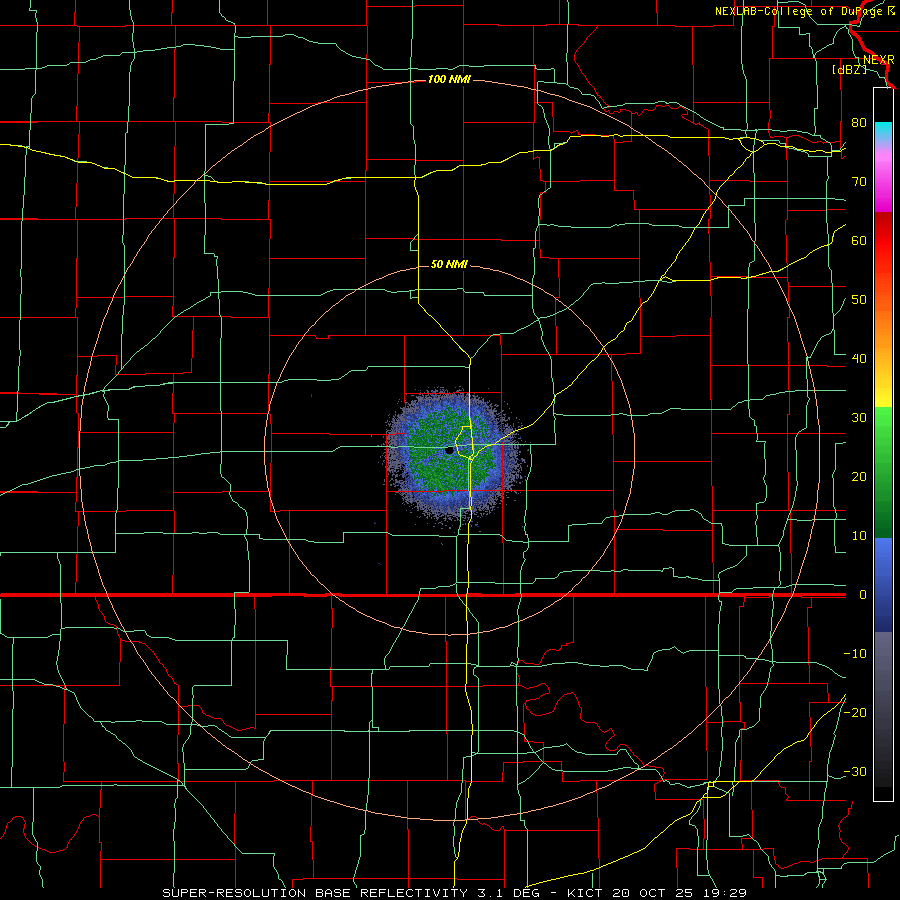Click the 0 dBZ label on color scale

click(863, 595)
